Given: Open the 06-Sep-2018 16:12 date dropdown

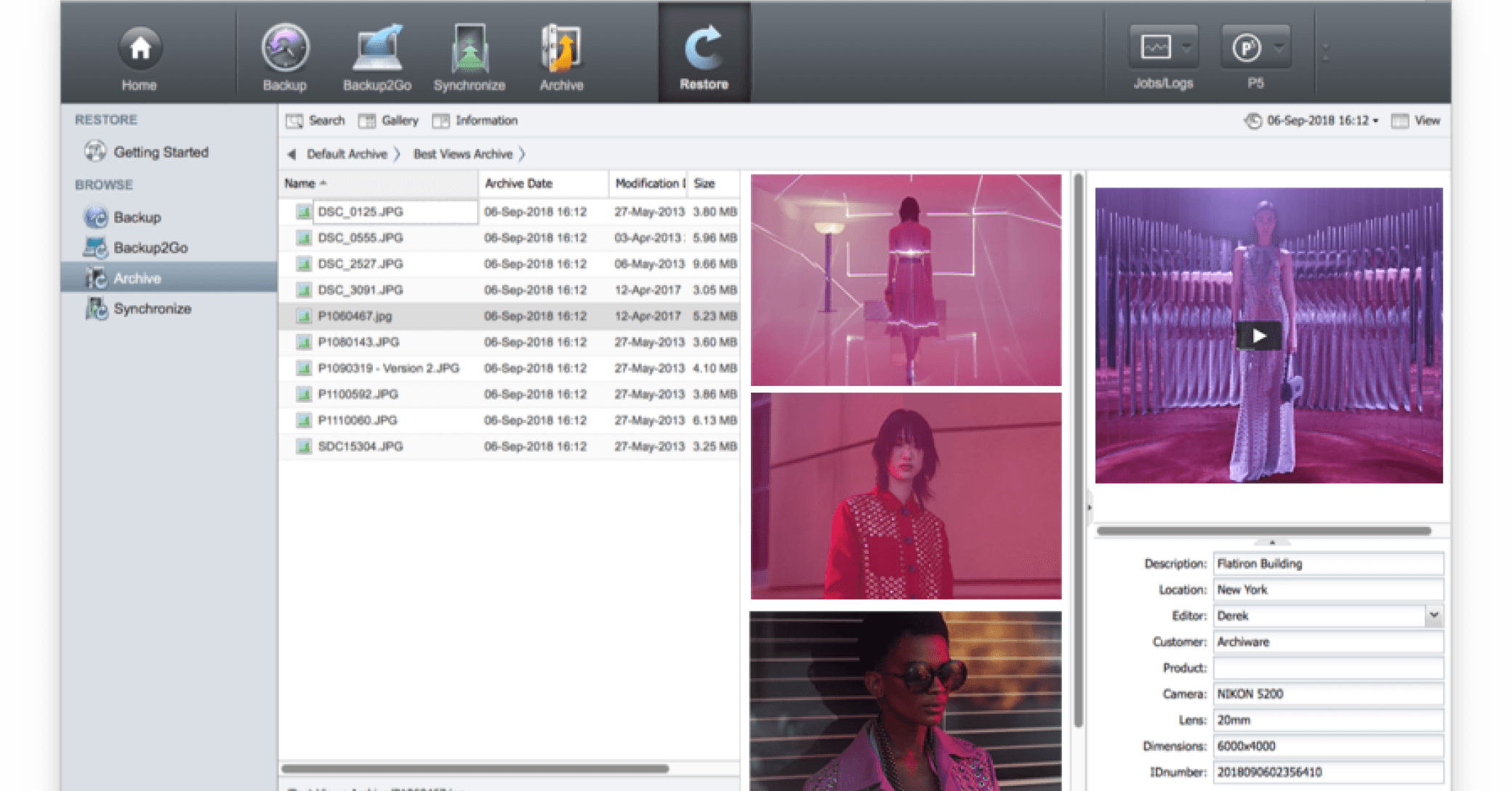Looking at the screenshot, I should click(x=1322, y=121).
